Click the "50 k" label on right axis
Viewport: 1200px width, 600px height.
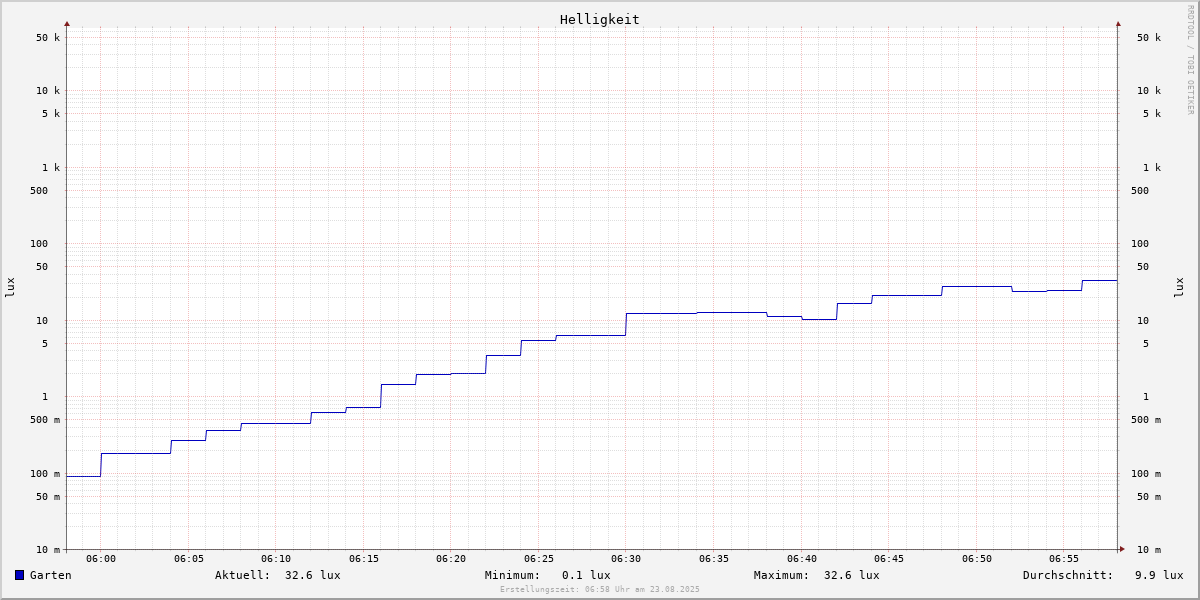tap(1149, 38)
